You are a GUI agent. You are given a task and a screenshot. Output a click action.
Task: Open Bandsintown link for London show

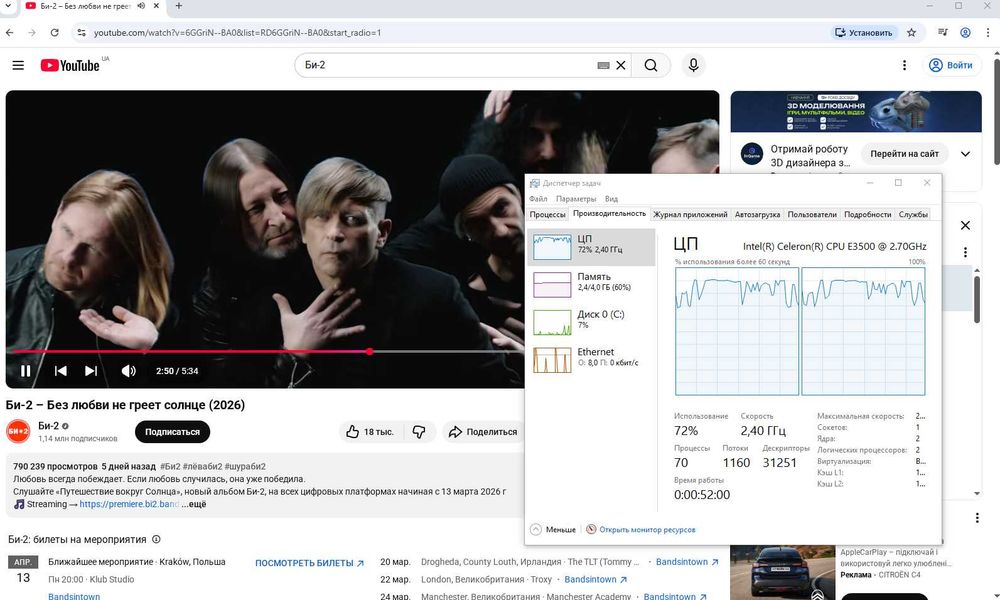[x=595, y=579]
